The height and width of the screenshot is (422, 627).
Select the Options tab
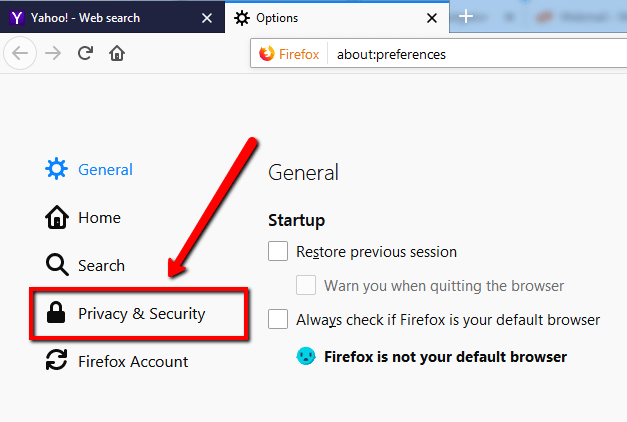pyautogui.click(x=320, y=18)
